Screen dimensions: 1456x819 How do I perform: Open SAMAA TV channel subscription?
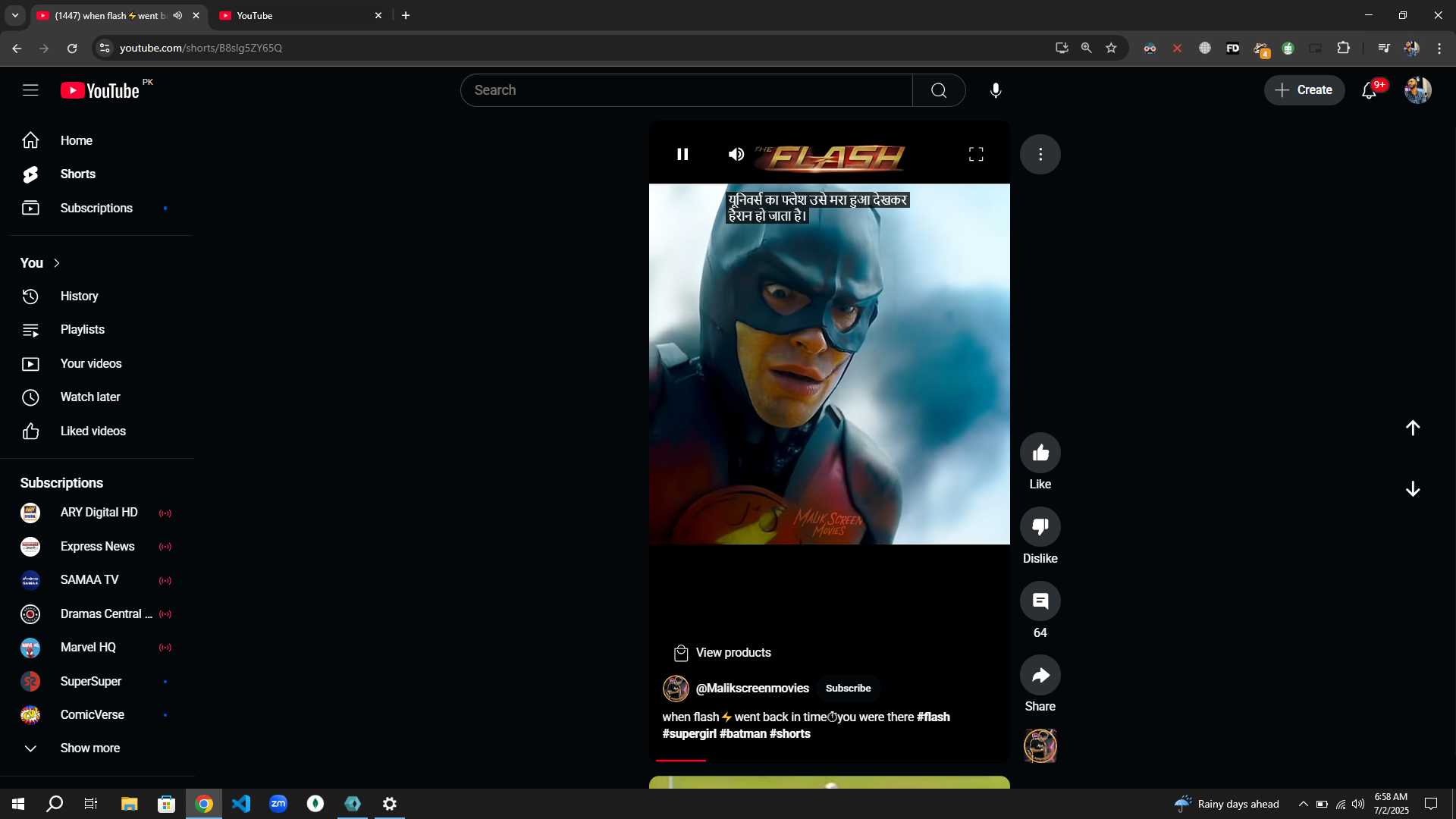(97, 580)
